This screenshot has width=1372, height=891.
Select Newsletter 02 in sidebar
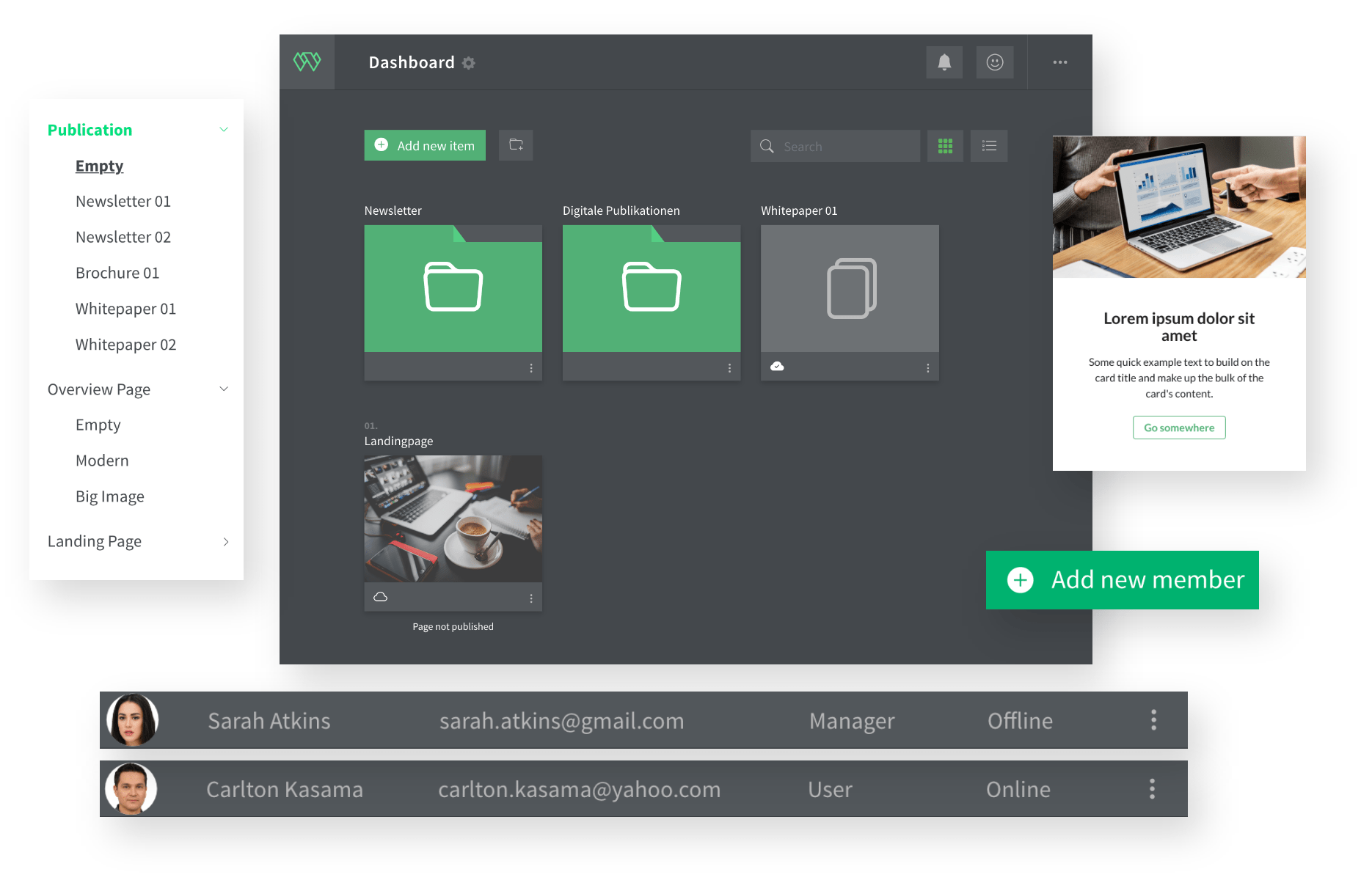pyautogui.click(x=123, y=237)
